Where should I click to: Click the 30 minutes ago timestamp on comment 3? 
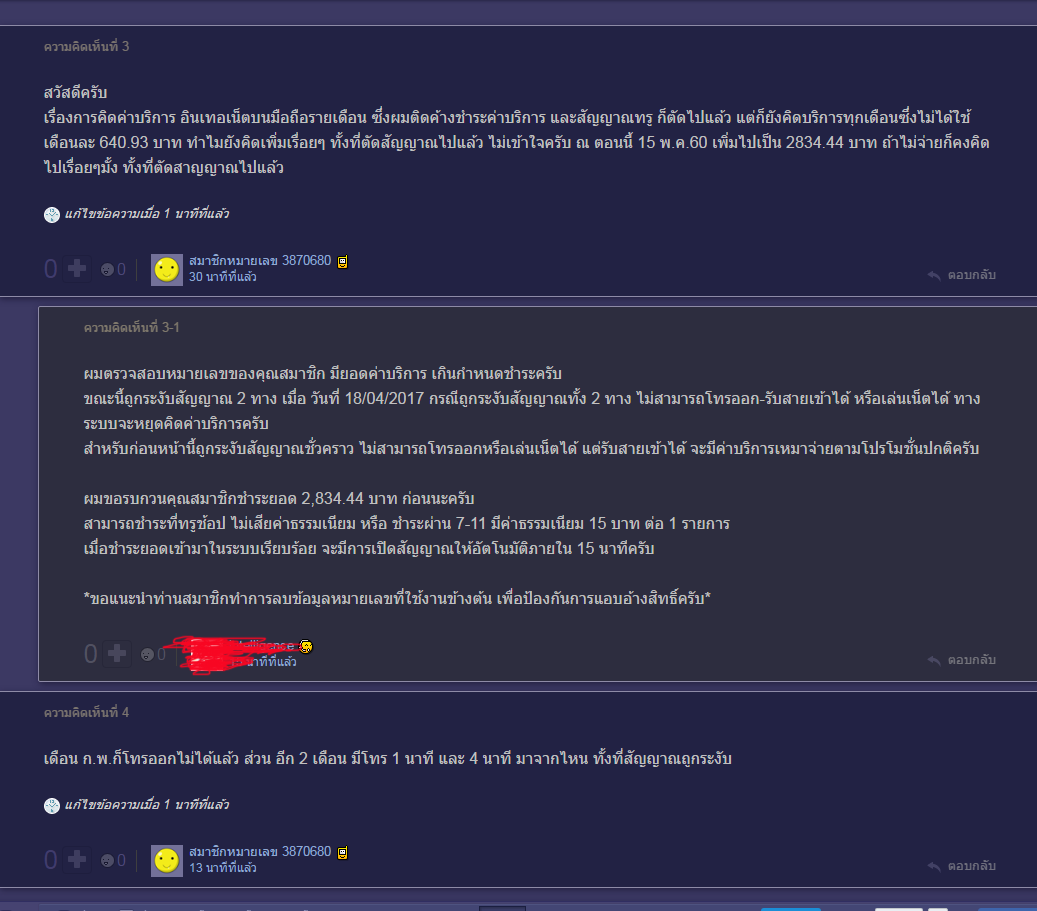[x=223, y=277]
